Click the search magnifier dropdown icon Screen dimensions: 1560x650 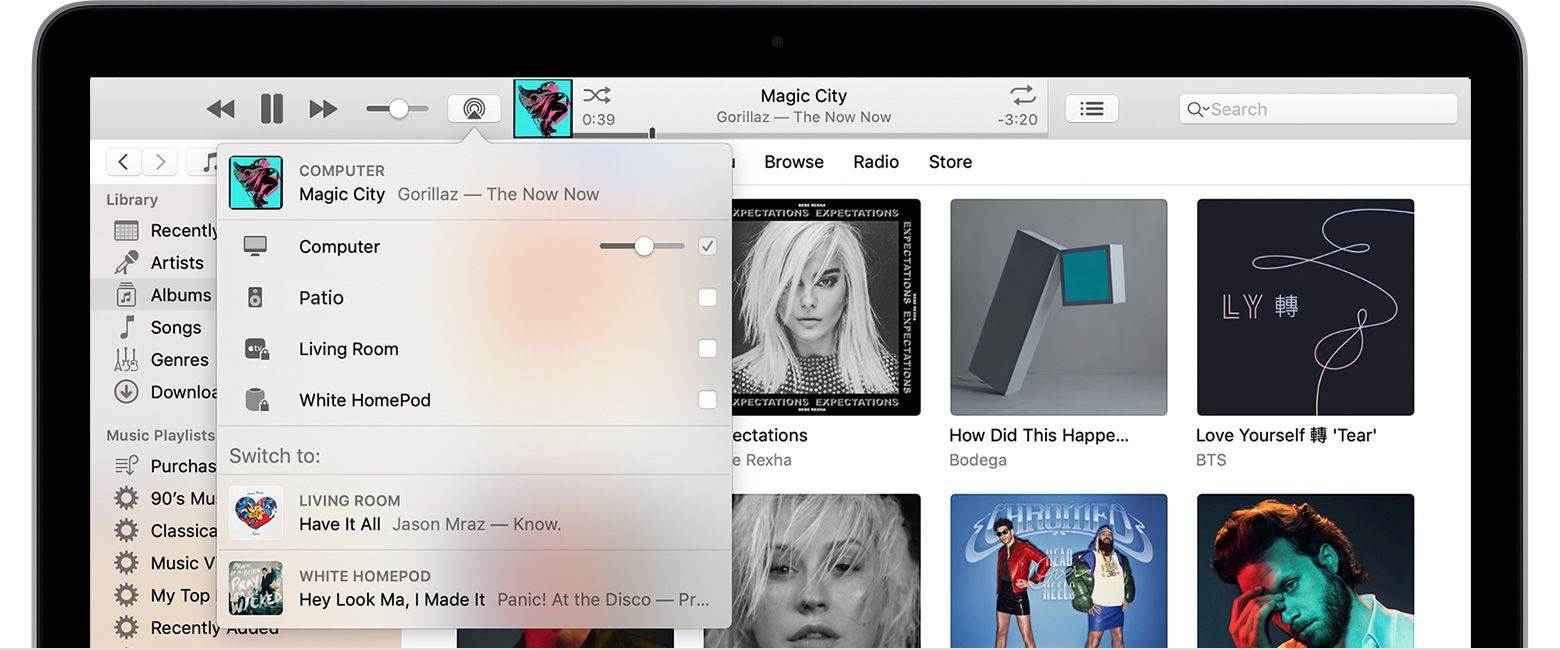(x=1197, y=109)
